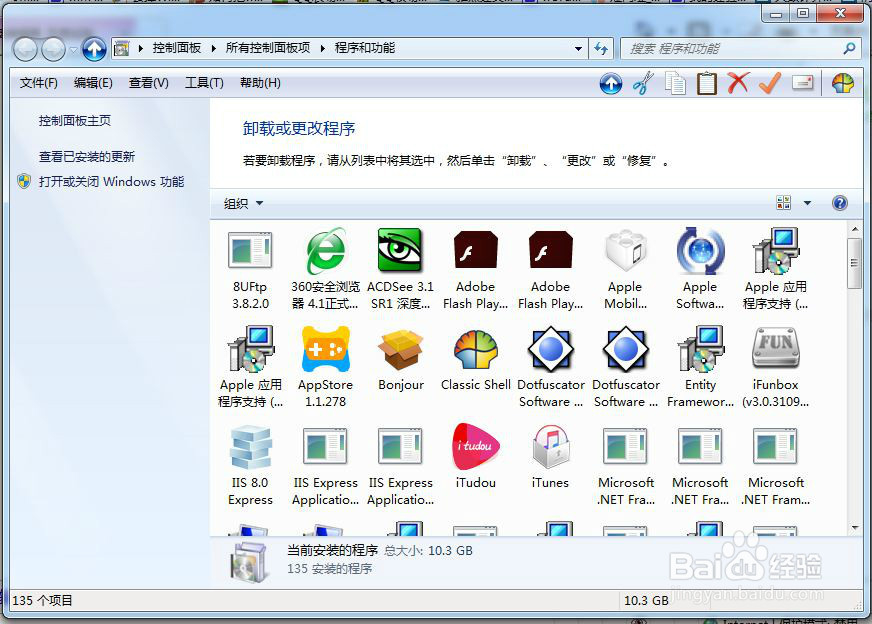Open 查看已安装的更新 link

[87, 157]
